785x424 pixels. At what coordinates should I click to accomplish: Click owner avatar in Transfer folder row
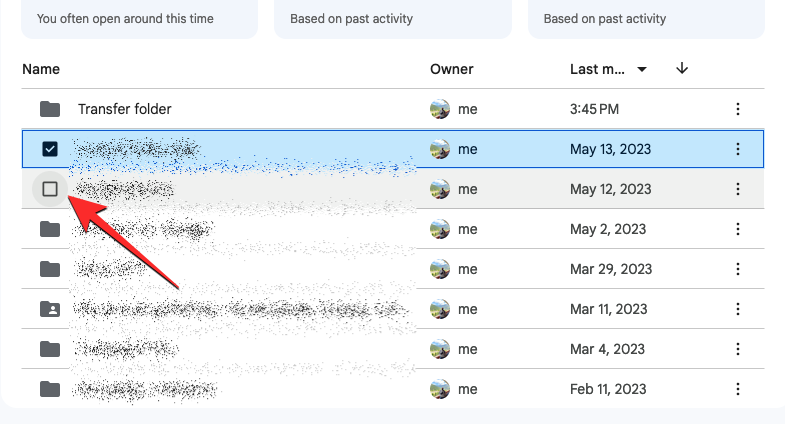coord(439,109)
